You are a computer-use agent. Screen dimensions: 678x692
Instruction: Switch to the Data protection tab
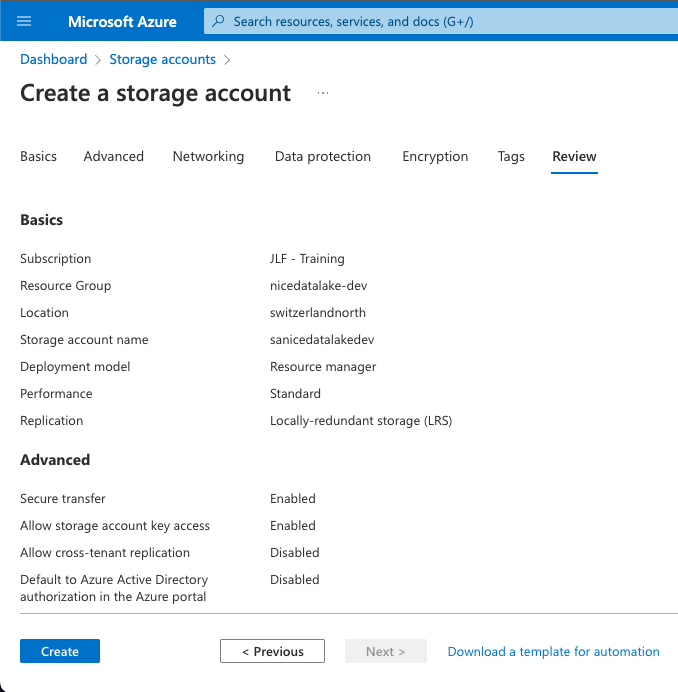click(x=323, y=156)
